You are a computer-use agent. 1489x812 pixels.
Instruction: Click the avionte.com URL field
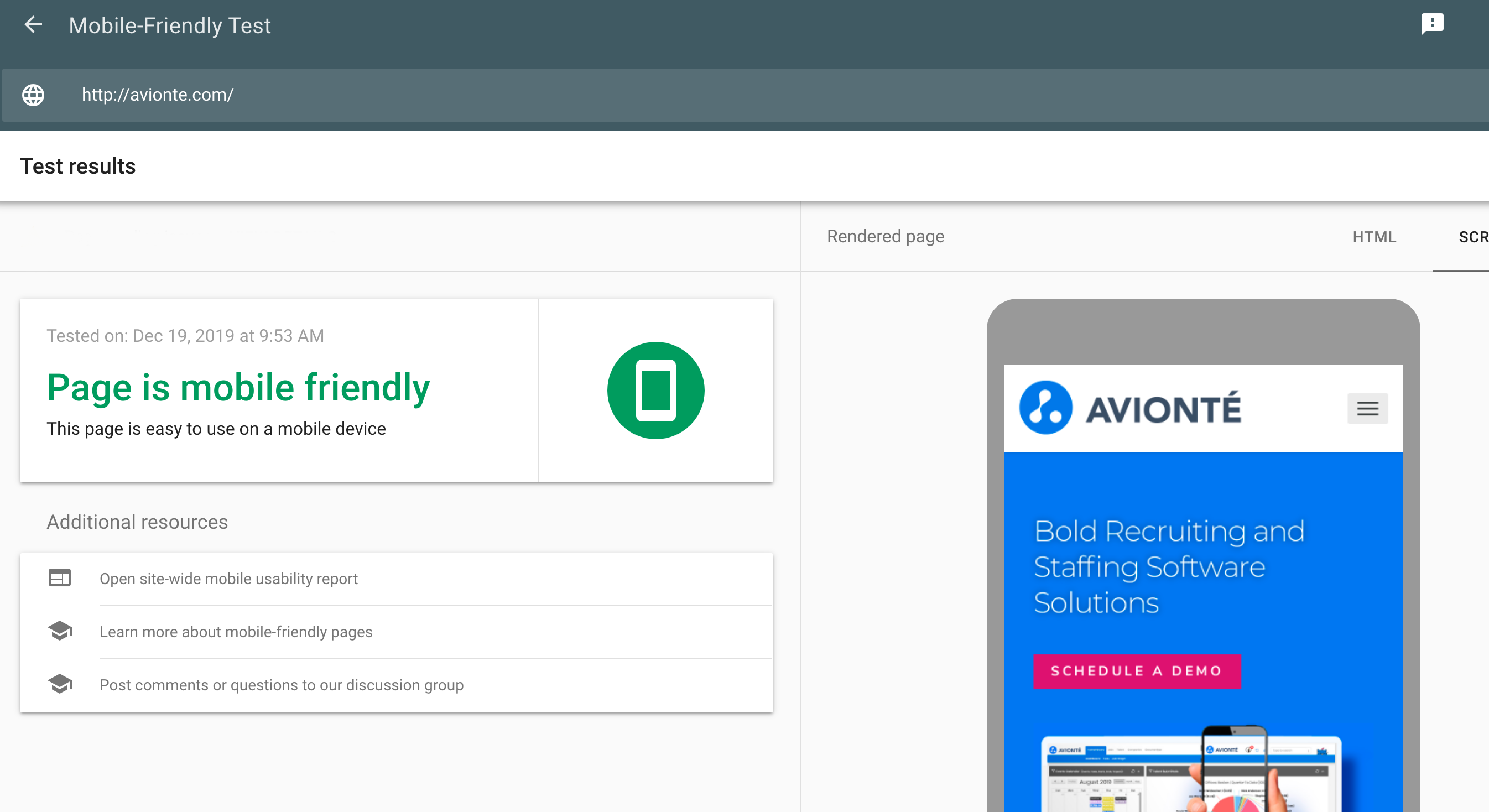[158, 95]
